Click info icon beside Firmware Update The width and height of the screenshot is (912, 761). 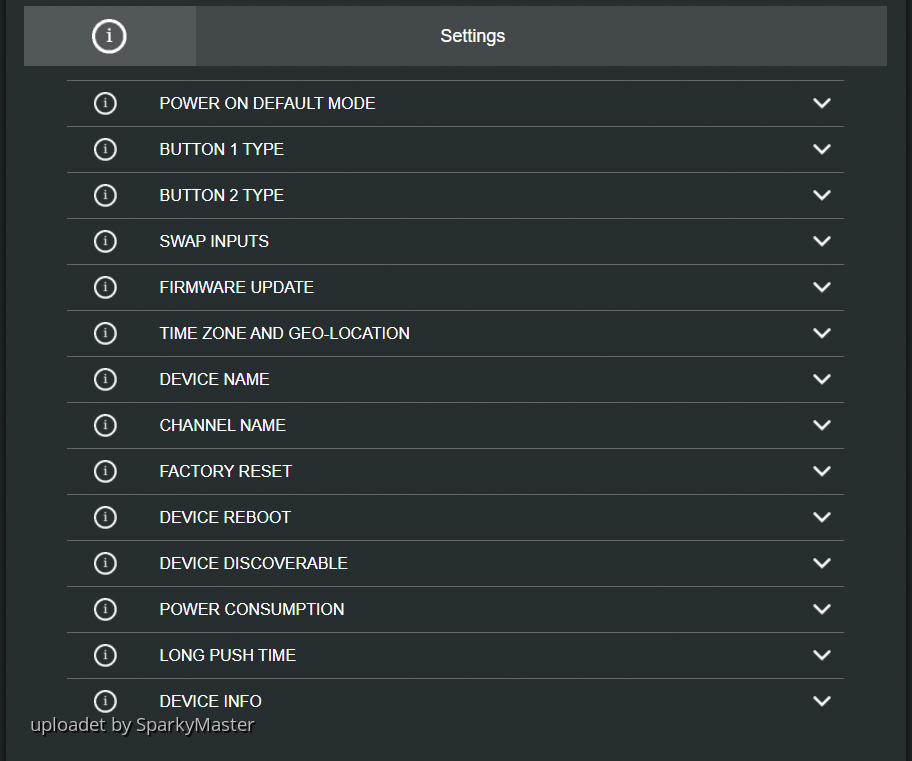[105, 287]
